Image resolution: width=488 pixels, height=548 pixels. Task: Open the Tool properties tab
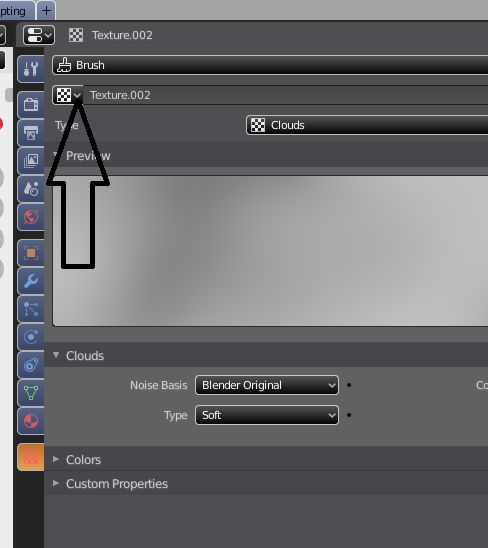pos(31,69)
